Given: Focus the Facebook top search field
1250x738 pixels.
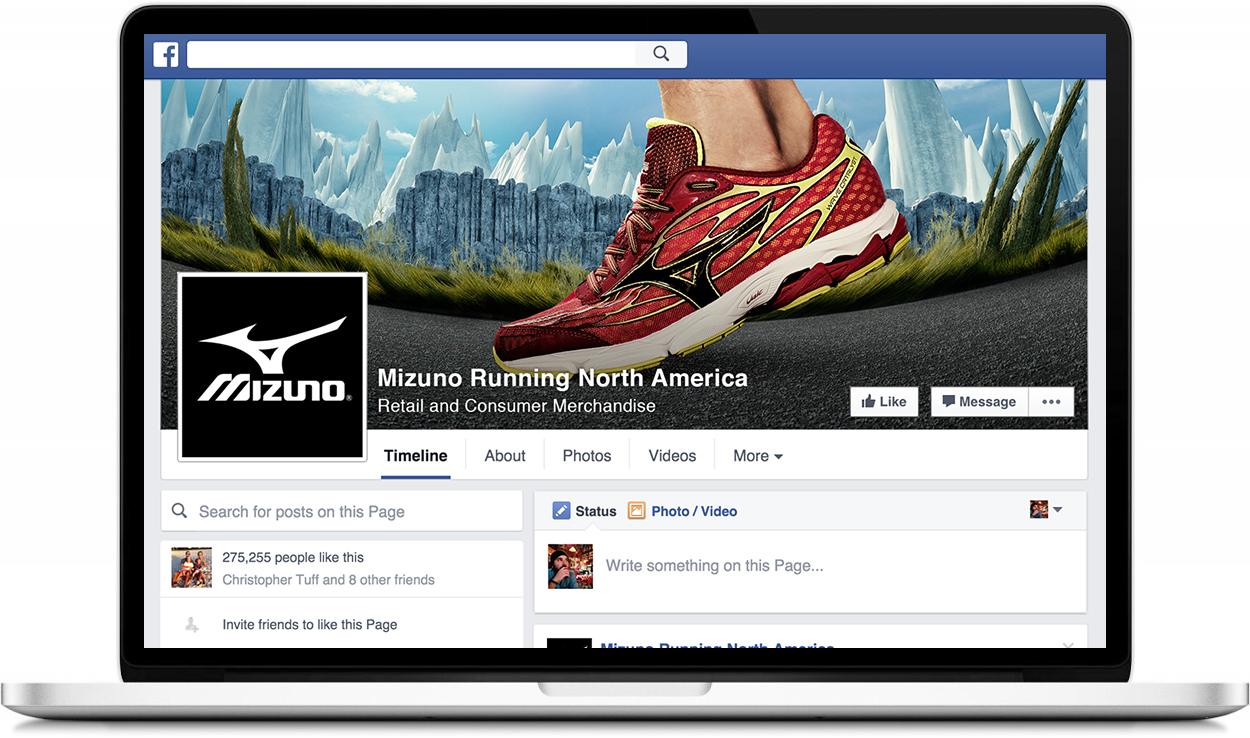Looking at the screenshot, I should tap(411, 54).
